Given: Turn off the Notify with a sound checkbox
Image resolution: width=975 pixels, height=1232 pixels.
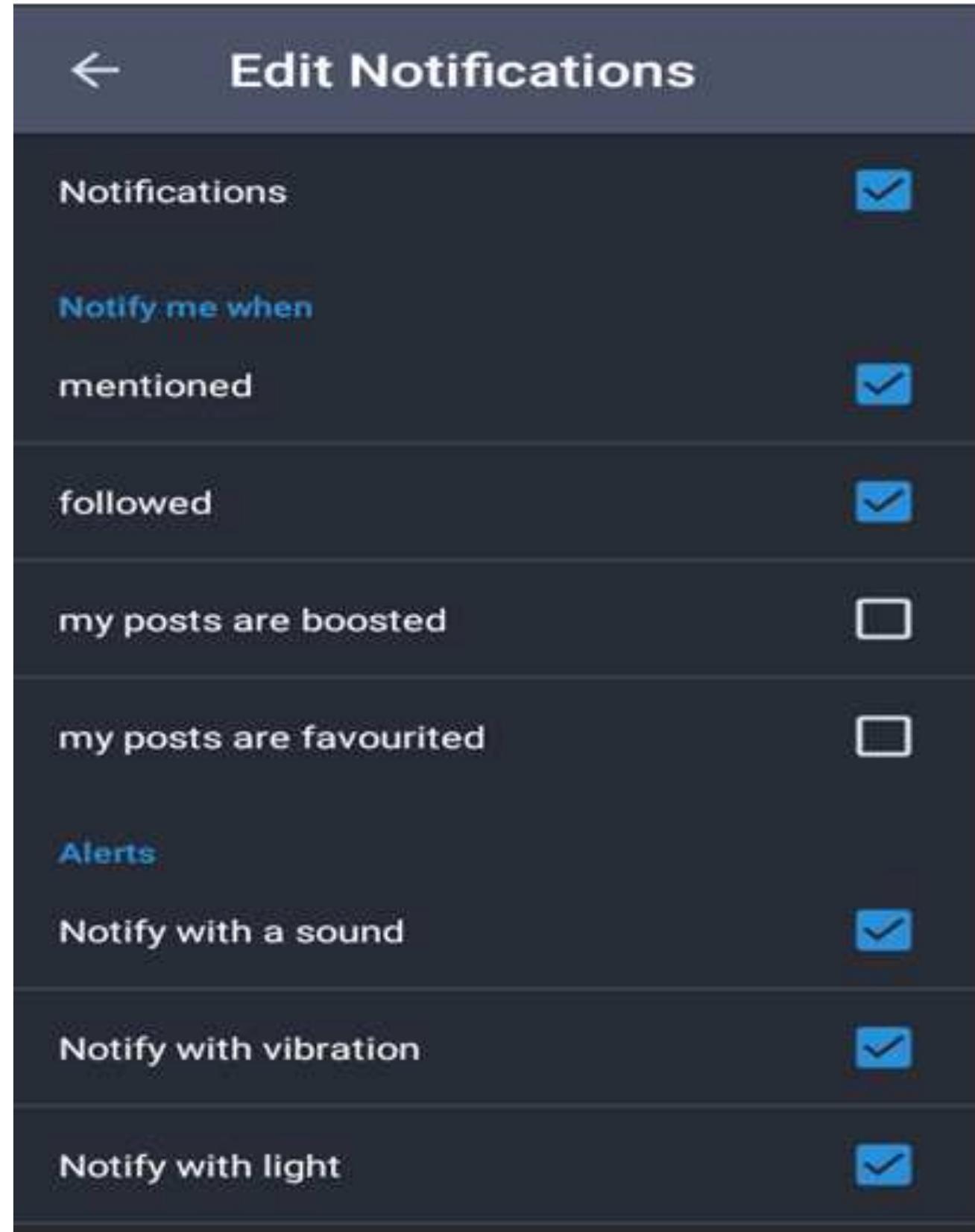Looking at the screenshot, I should coord(883,930).
